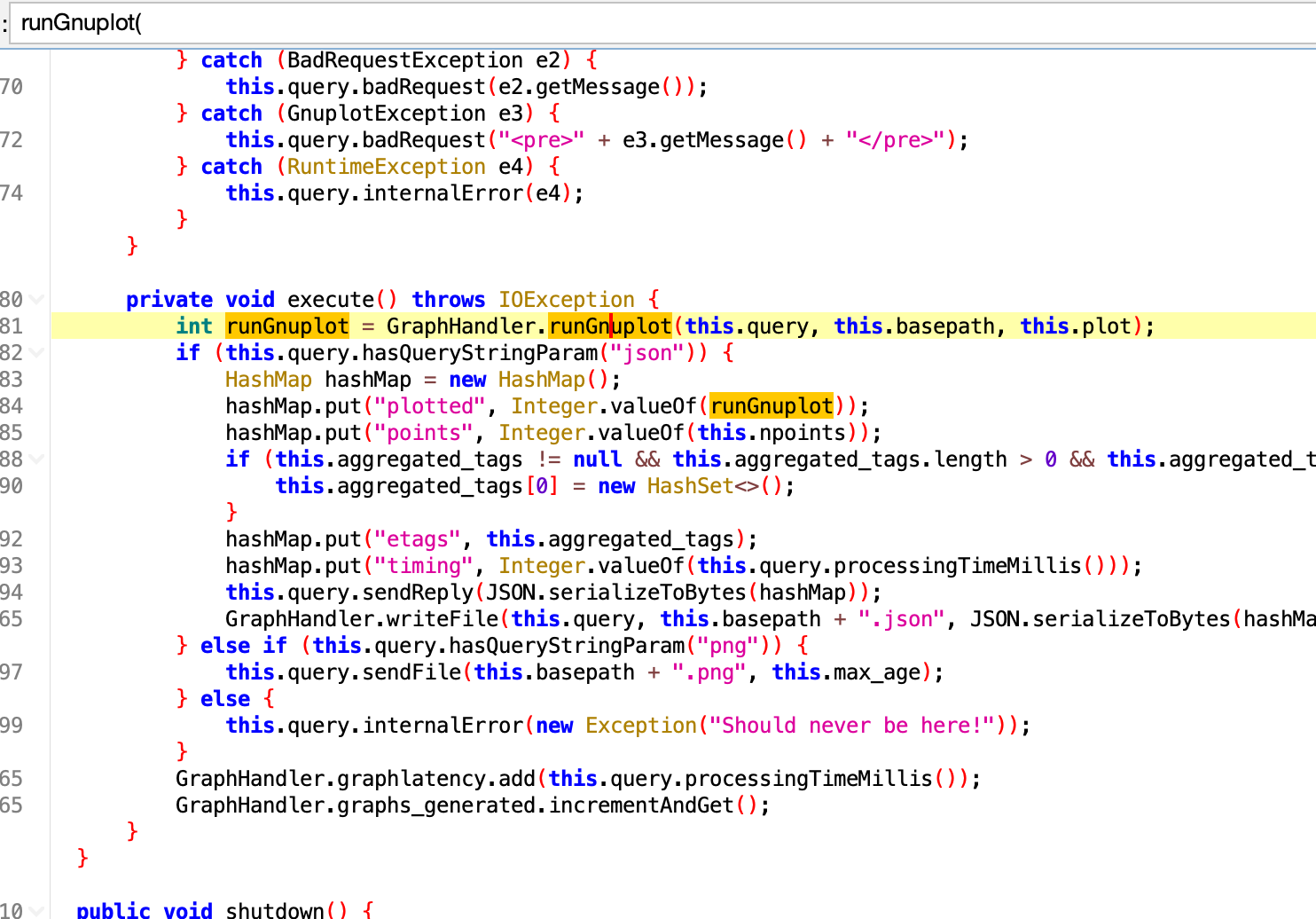Click the ".png" string literal on line 97
1316x919 pixels.
click(709, 672)
